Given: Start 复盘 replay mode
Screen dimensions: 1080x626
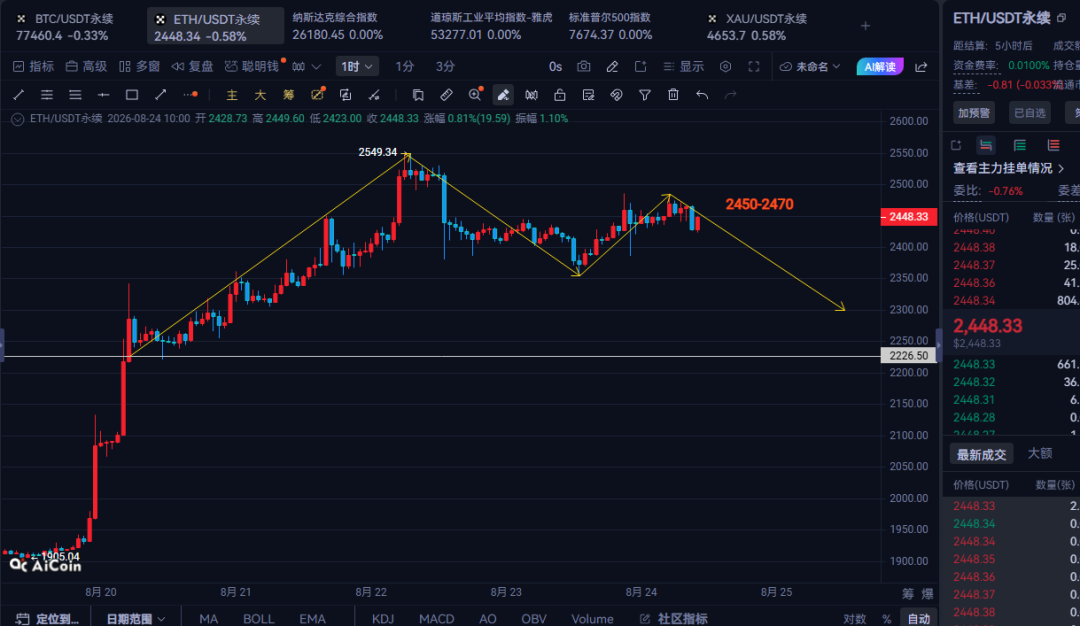Looking at the screenshot, I should (x=192, y=66).
